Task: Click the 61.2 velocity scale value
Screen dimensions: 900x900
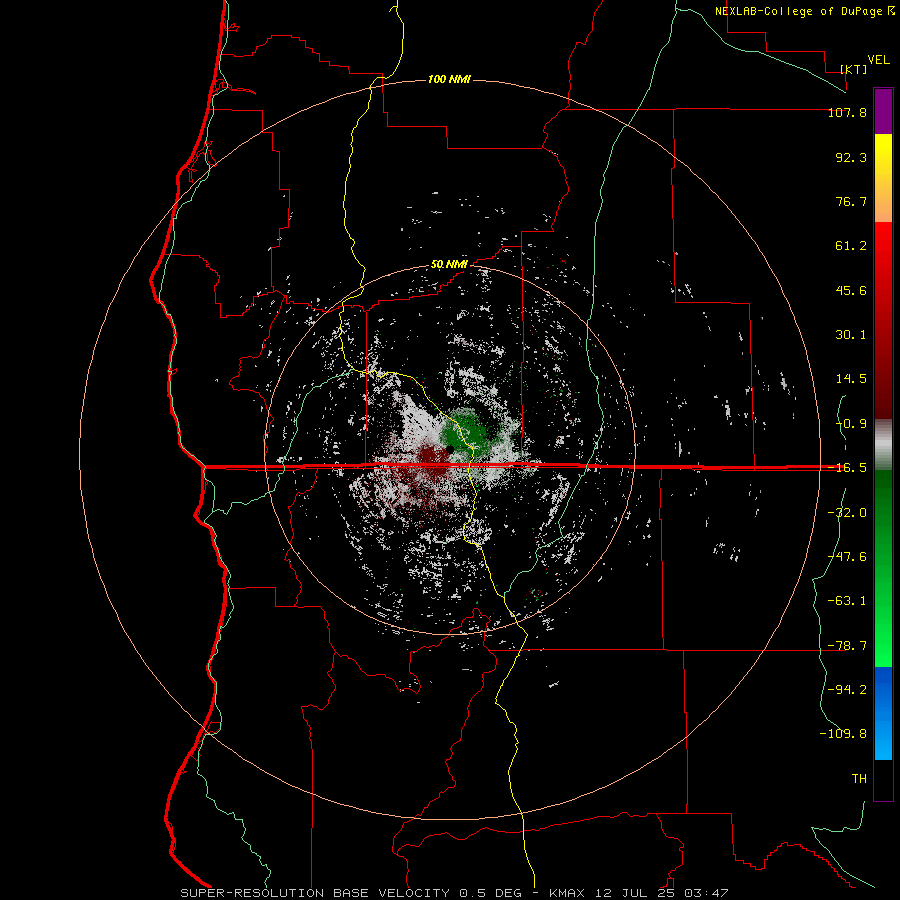Action: [x=851, y=246]
